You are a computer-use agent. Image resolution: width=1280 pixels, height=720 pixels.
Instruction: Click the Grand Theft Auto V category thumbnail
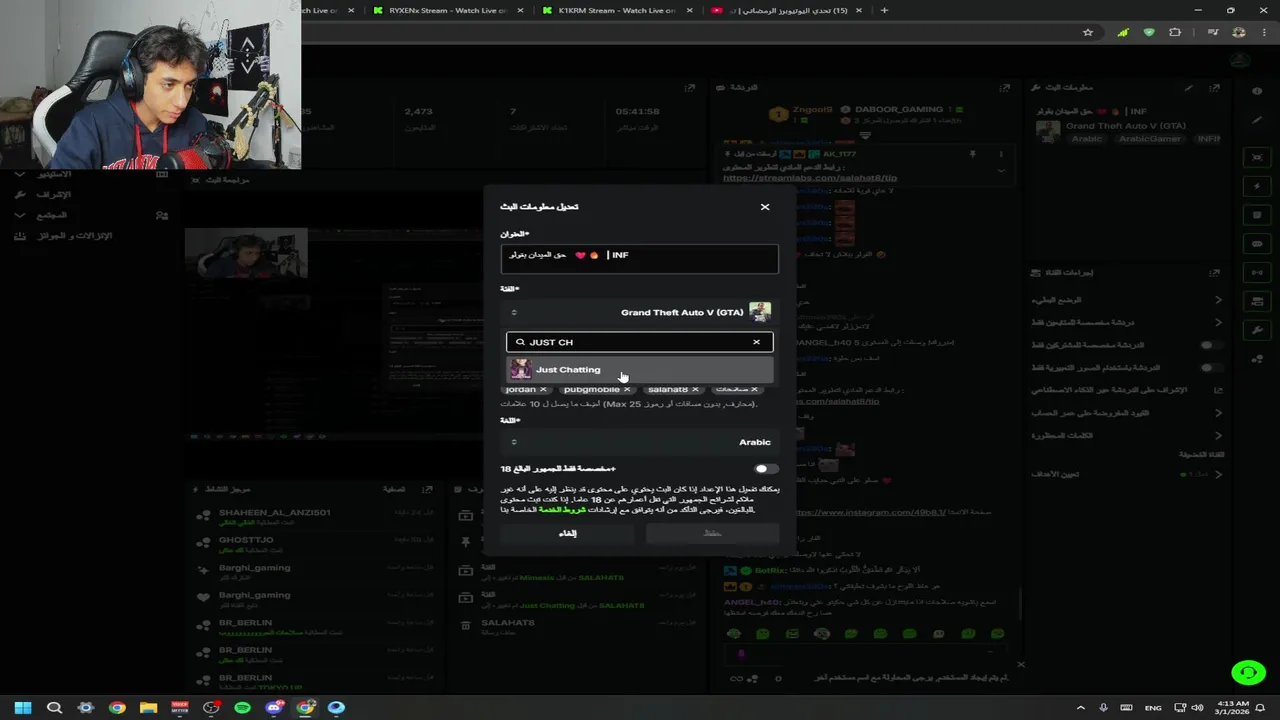pos(760,312)
